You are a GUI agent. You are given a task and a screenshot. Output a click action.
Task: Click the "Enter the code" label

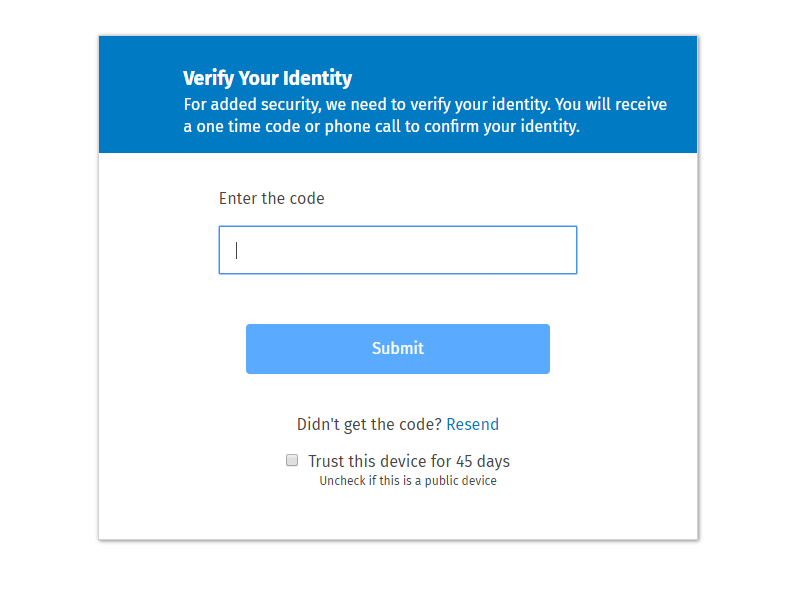point(272,198)
